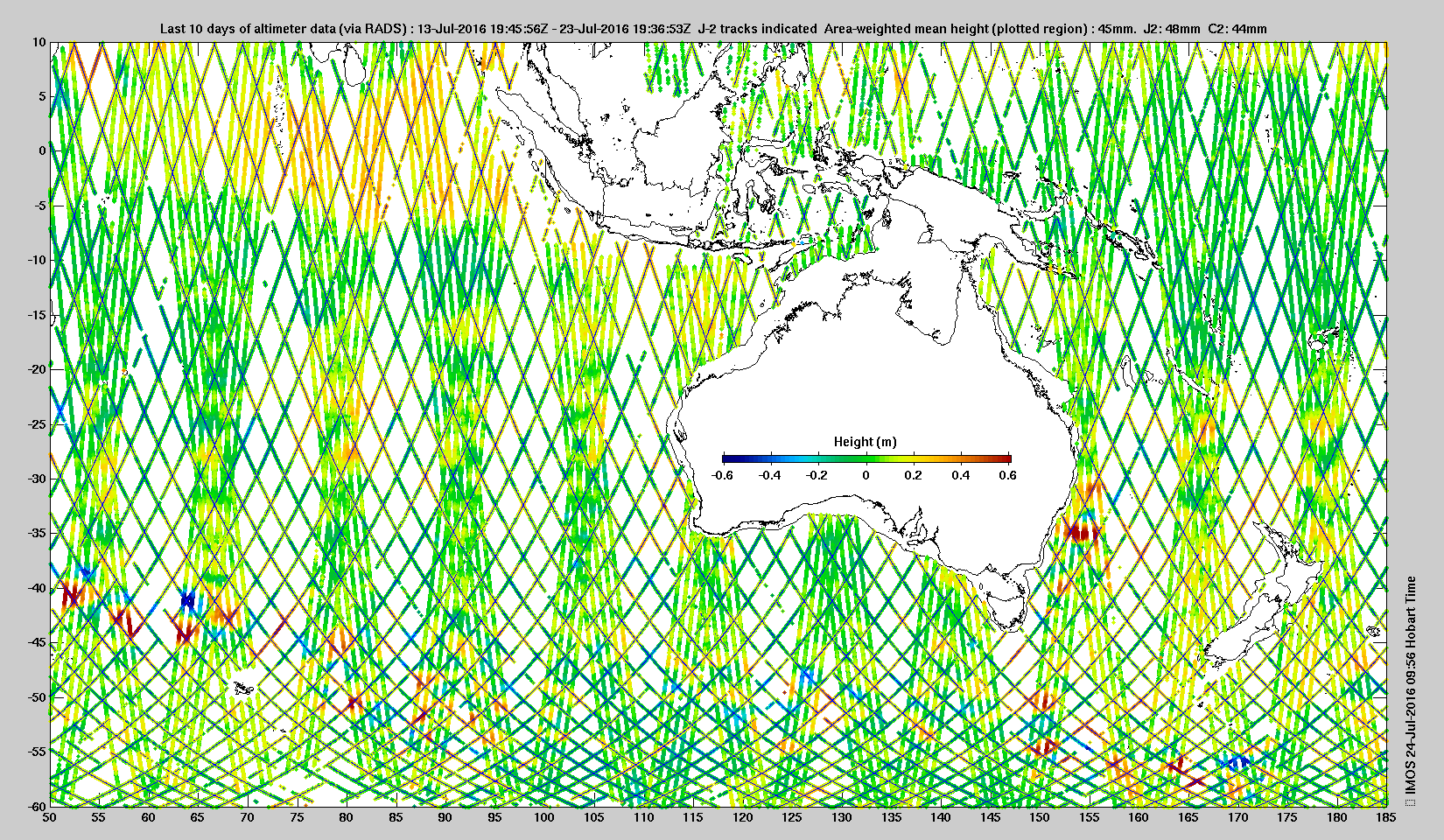Click latitude axis label "-20"
Viewport: 1444px width, 840px height.
pyautogui.click(x=37, y=369)
